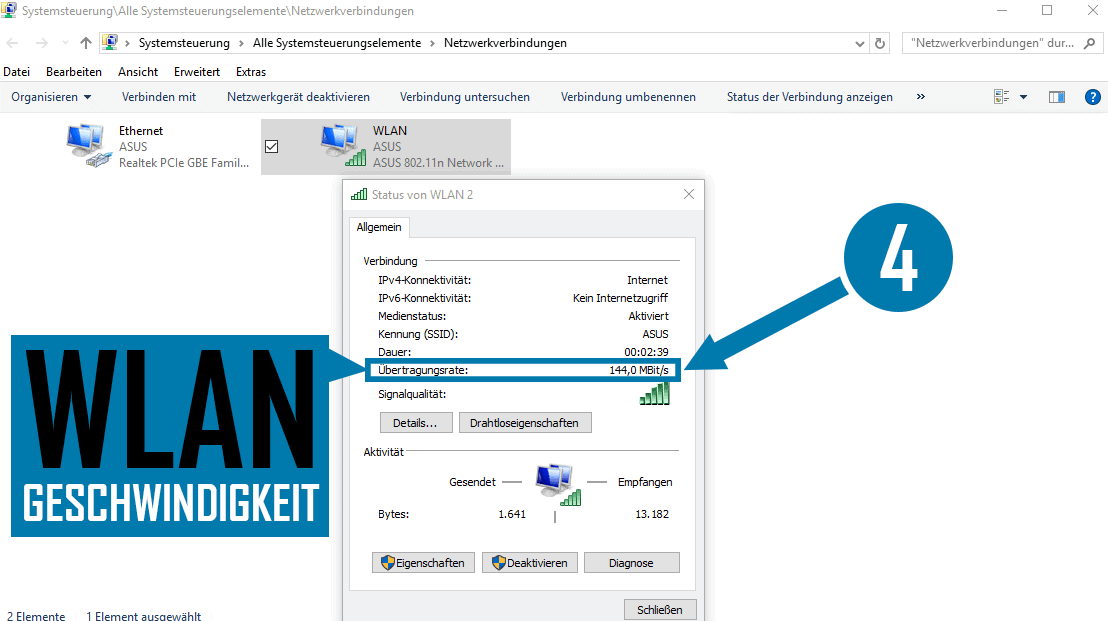Open the Ethernet adapter icon
The height and width of the screenshot is (621, 1108).
point(86,143)
